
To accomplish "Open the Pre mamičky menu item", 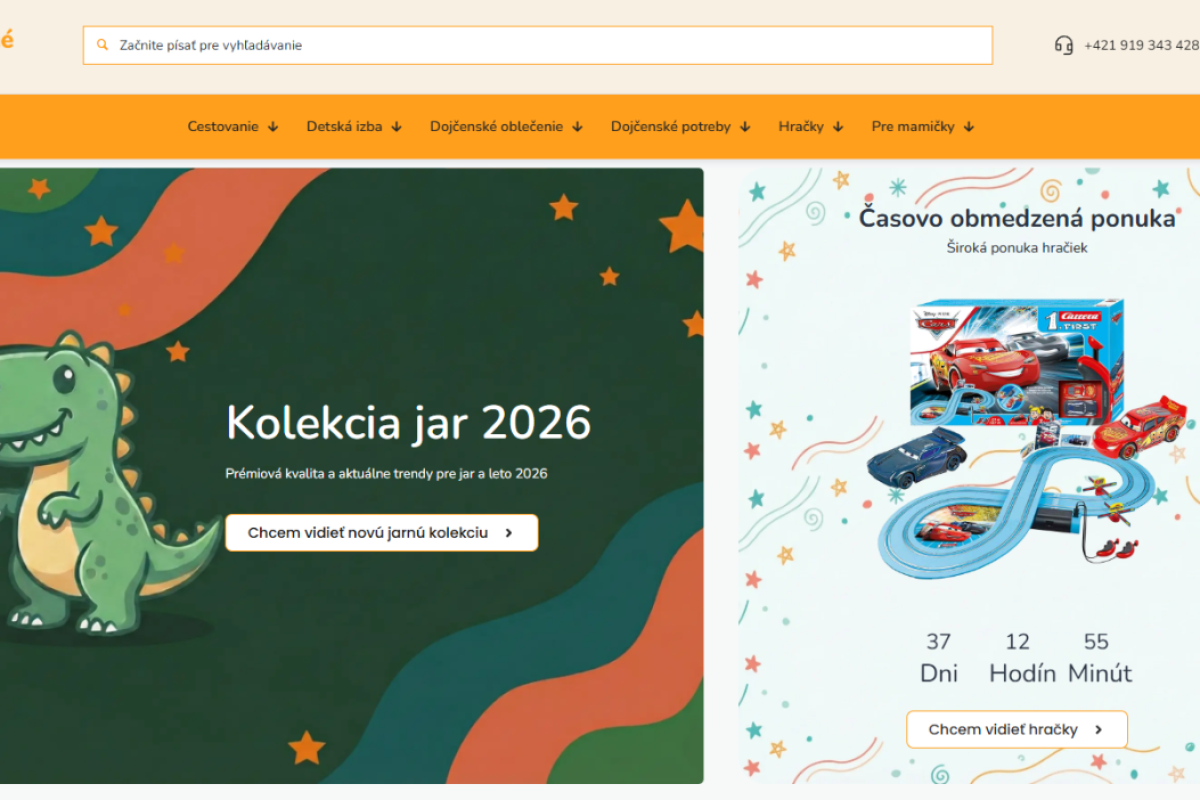I will tap(913, 127).
